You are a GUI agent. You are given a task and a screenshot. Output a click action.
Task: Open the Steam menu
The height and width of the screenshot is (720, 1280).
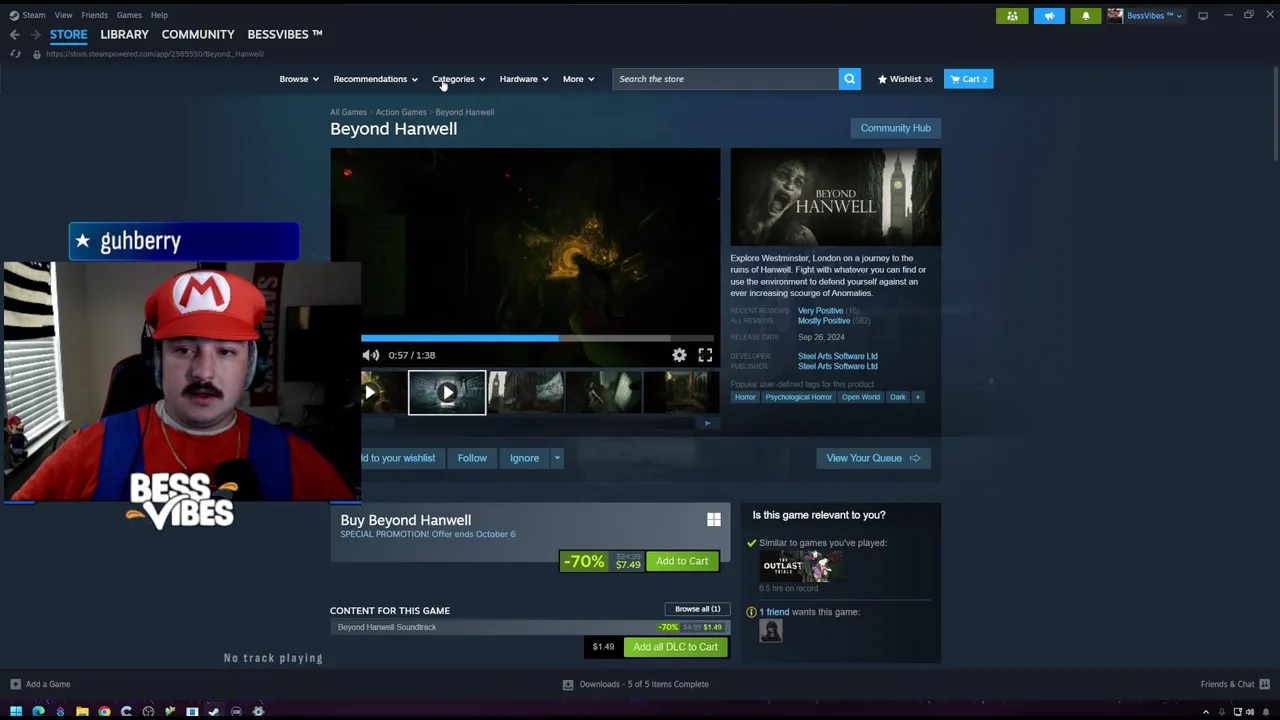(x=34, y=15)
